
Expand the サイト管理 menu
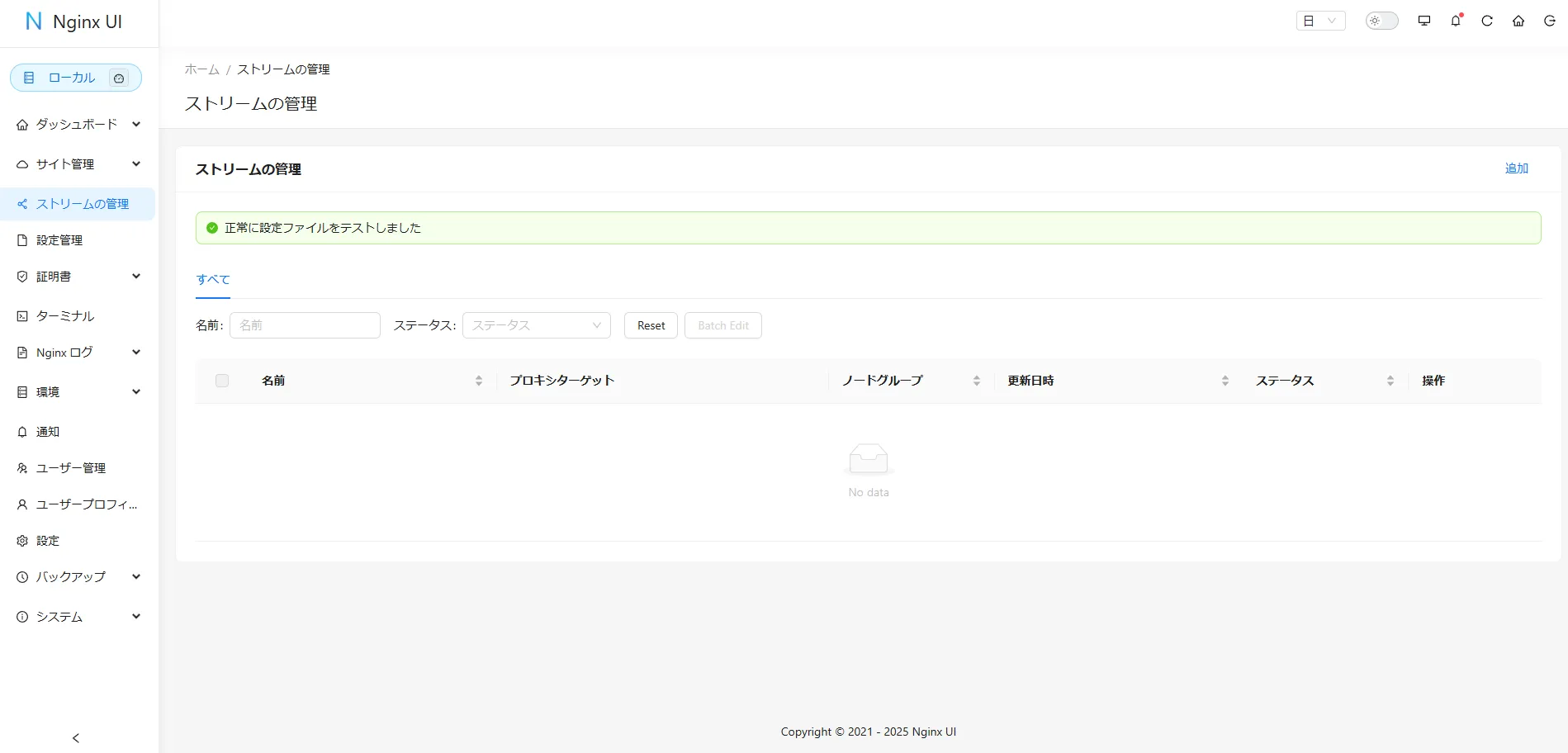coord(78,164)
